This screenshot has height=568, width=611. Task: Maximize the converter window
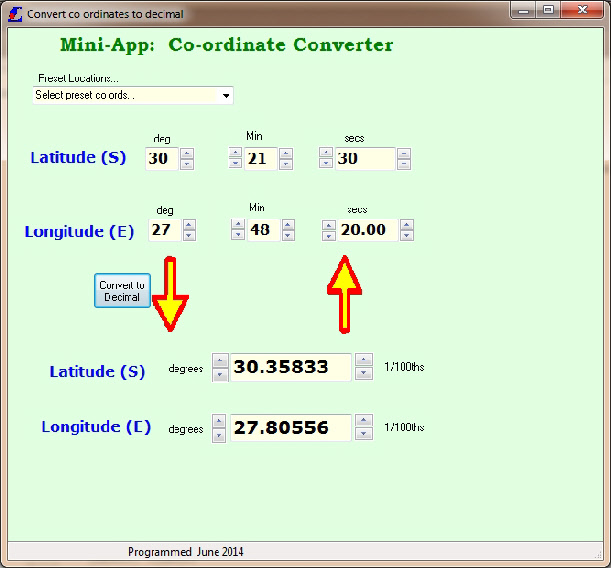click(x=548, y=10)
